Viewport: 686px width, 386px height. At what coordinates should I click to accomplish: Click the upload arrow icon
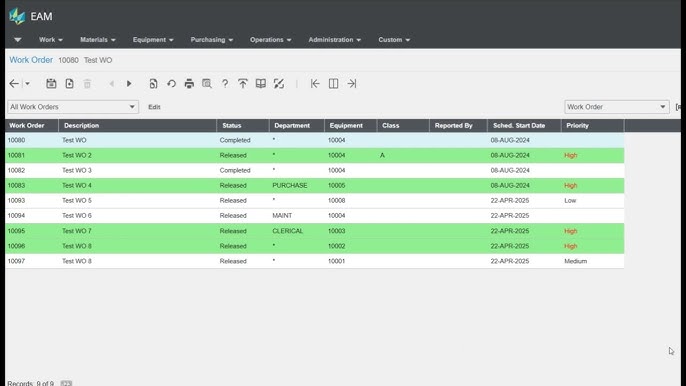(x=243, y=84)
